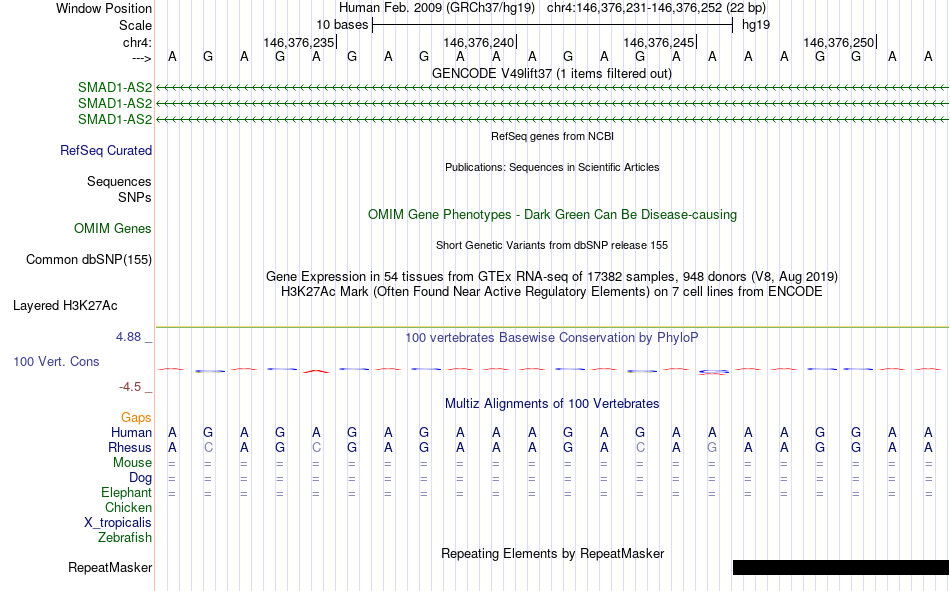
Task: Select the 'Rhesus' species label
Action: (130, 447)
